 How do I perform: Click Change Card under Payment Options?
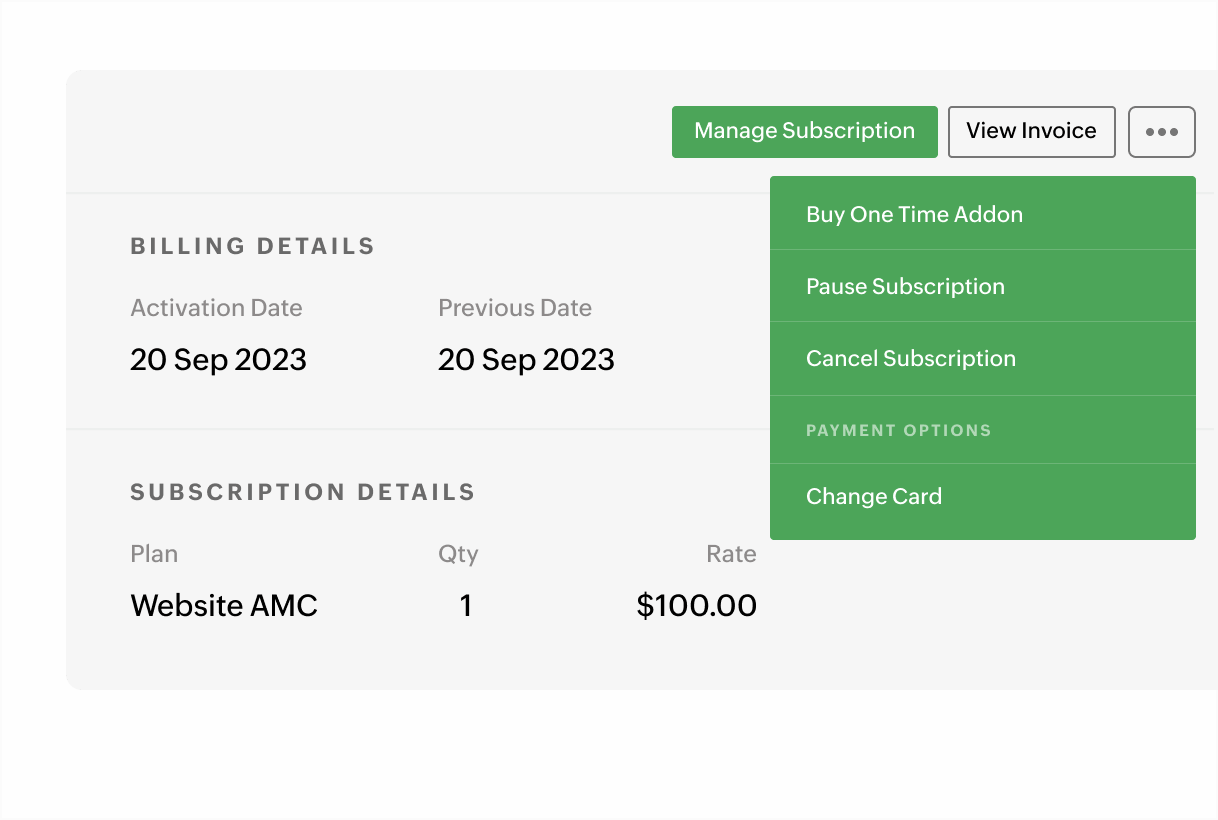click(x=874, y=496)
